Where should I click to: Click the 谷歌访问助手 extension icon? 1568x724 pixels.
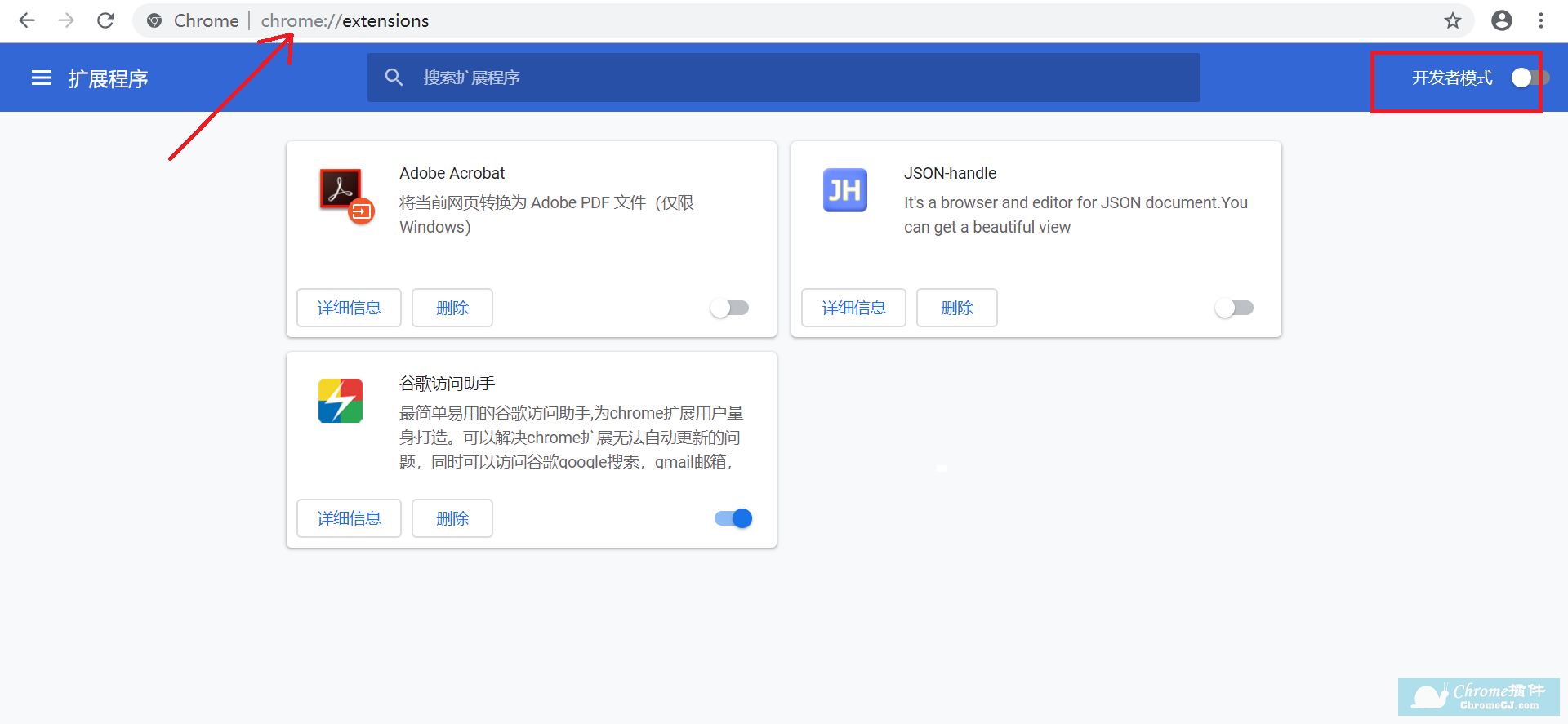[341, 401]
